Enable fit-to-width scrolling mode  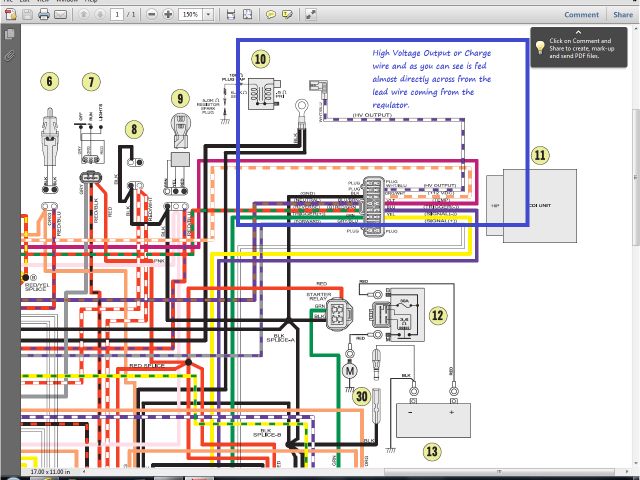pyautogui.click(x=231, y=15)
